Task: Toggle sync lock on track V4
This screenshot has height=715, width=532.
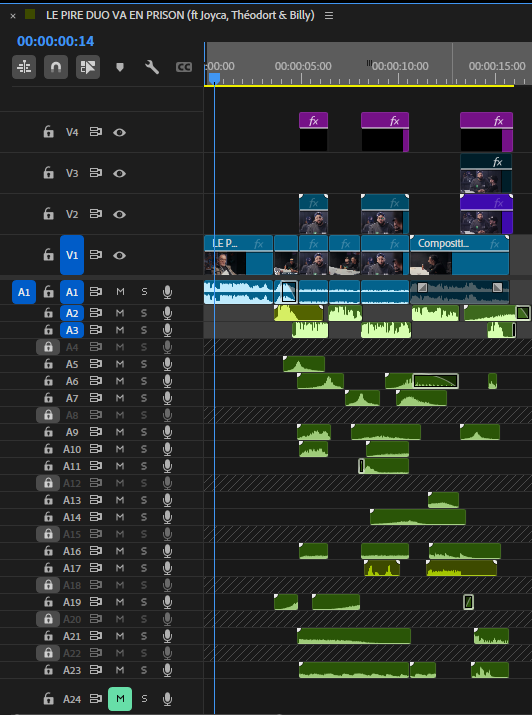Action: (96, 132)
